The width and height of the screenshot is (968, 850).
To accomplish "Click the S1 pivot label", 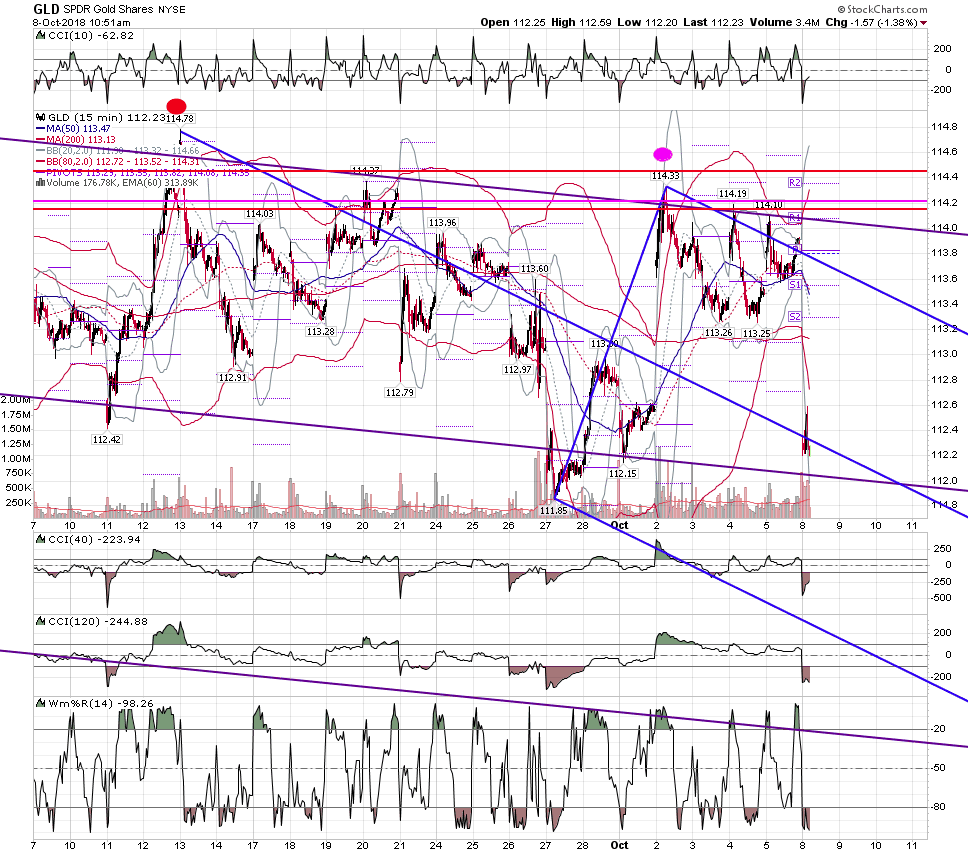I will point(795,285).
